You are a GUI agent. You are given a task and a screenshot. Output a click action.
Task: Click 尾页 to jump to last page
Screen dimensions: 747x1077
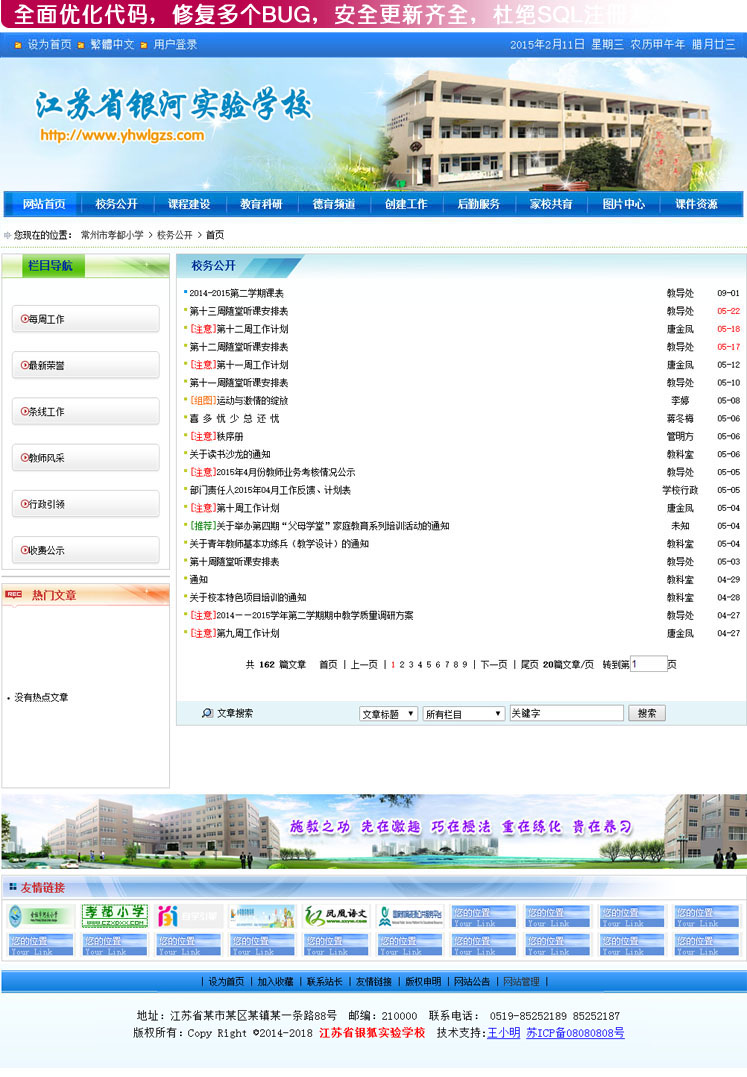(529, 665)
